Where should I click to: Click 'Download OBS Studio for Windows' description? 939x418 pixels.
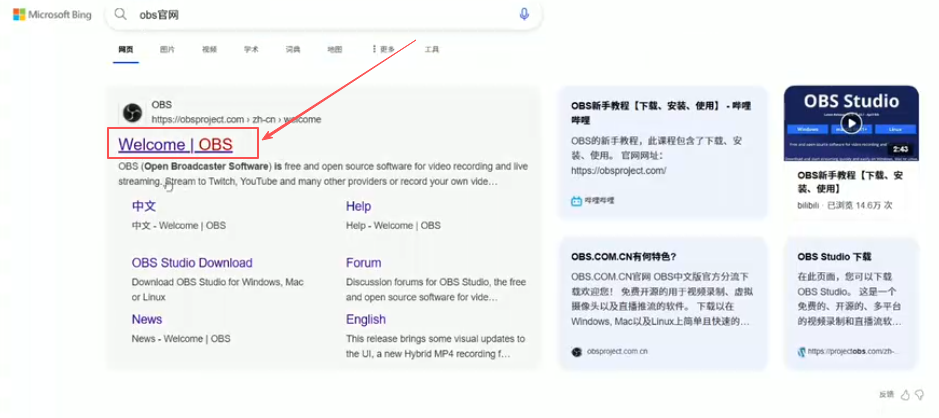click(x=218, y=289)
